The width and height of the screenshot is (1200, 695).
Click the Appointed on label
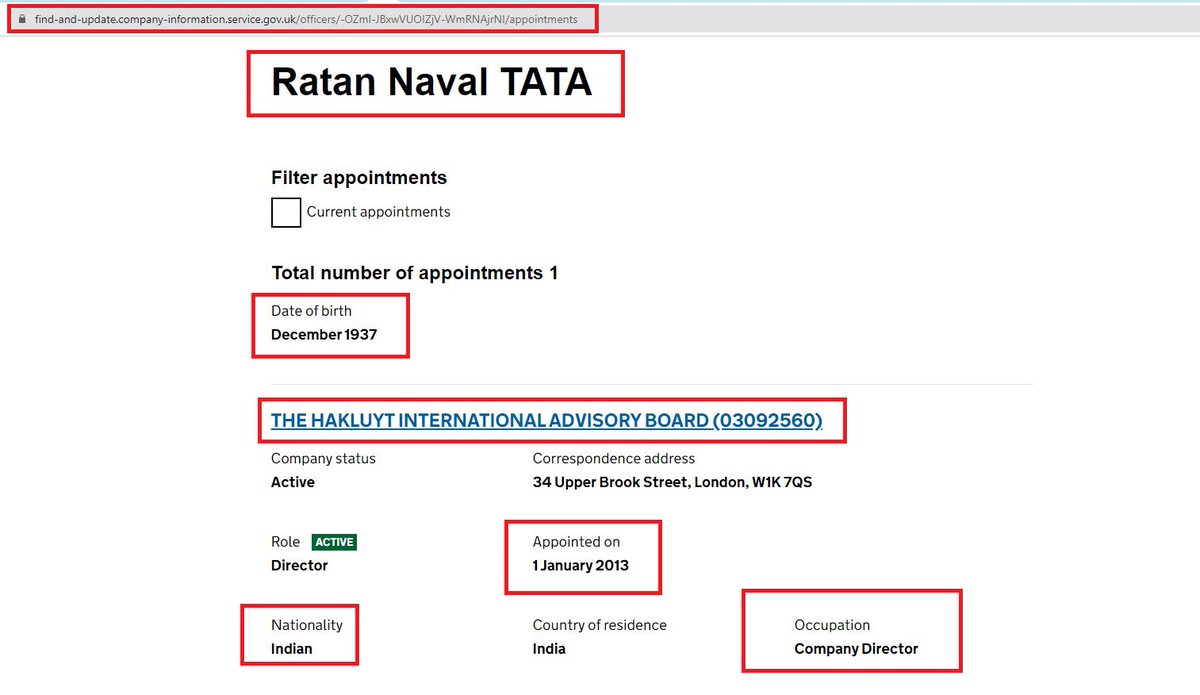[x=576, y=542]
